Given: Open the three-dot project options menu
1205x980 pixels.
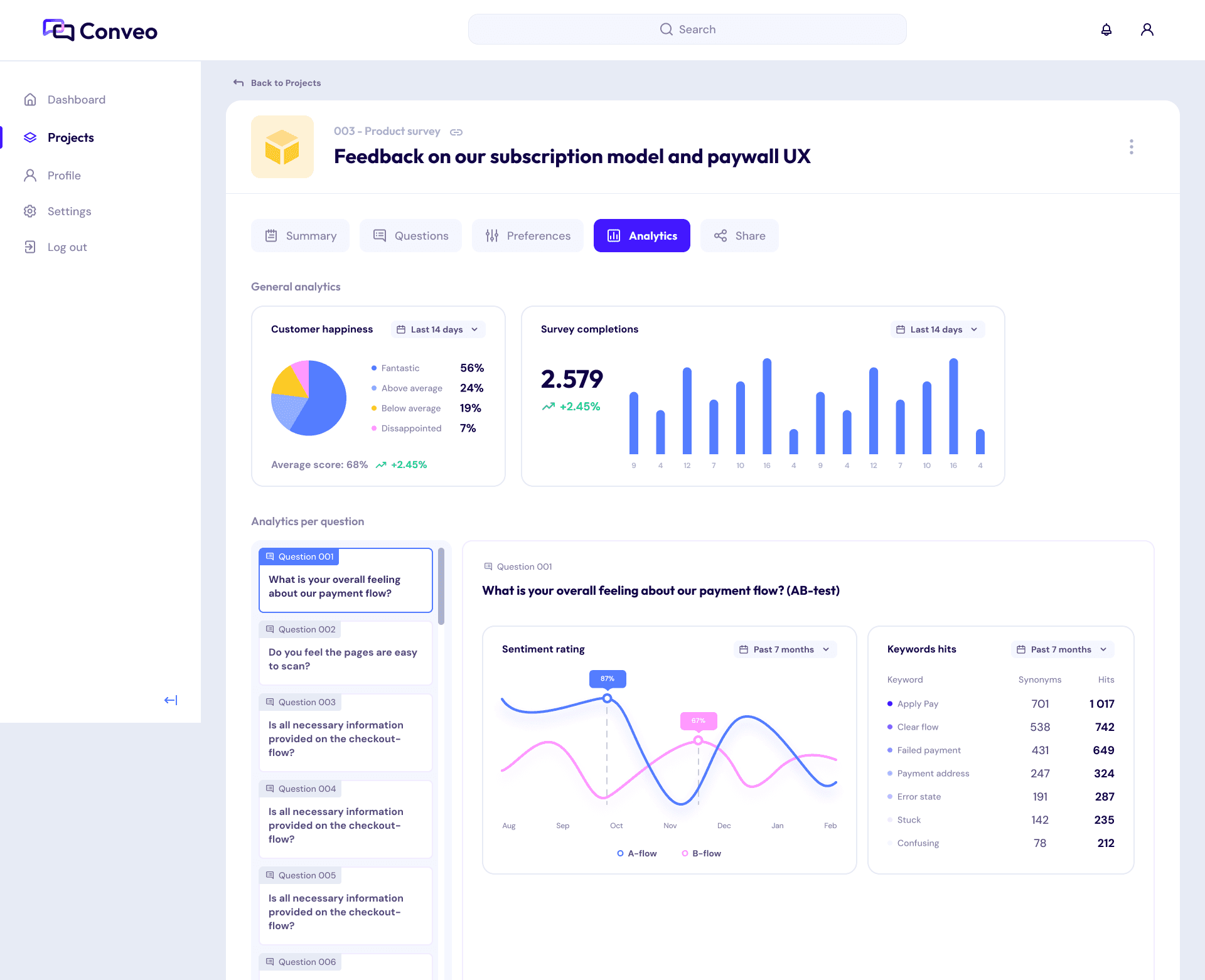Looking at the screenshot, I should (1131, 147).
